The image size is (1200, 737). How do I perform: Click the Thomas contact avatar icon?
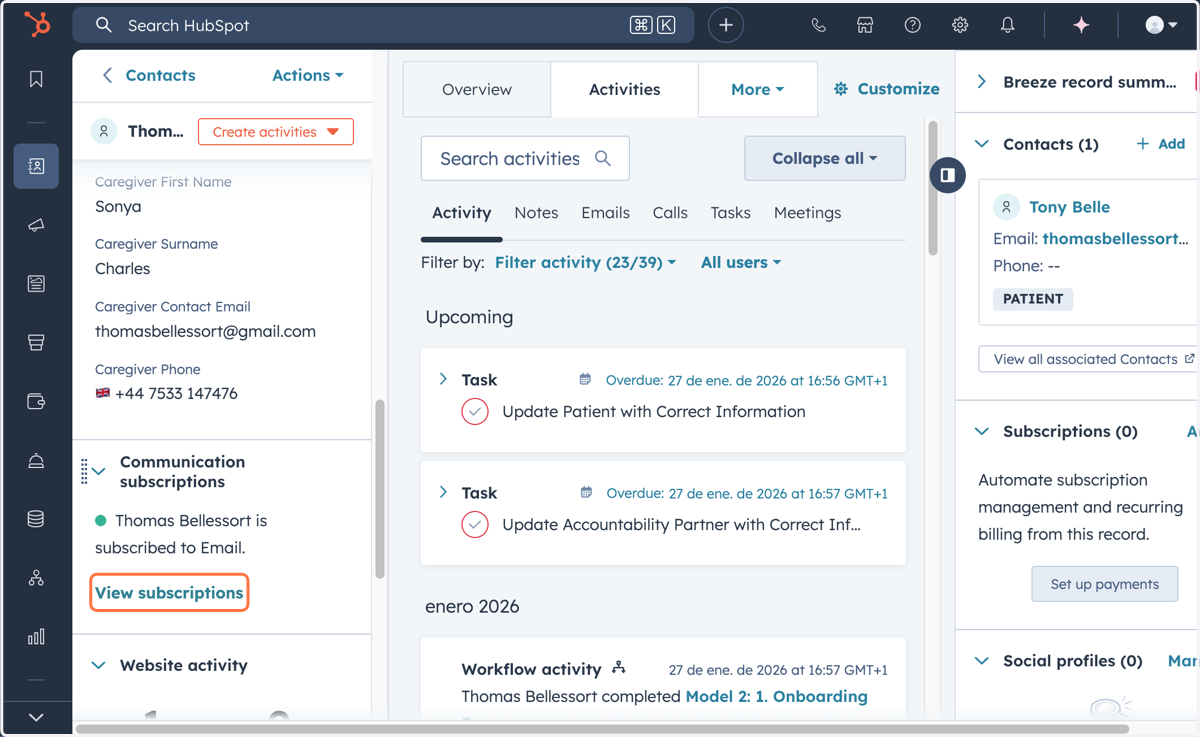click(x=104, y=131)
